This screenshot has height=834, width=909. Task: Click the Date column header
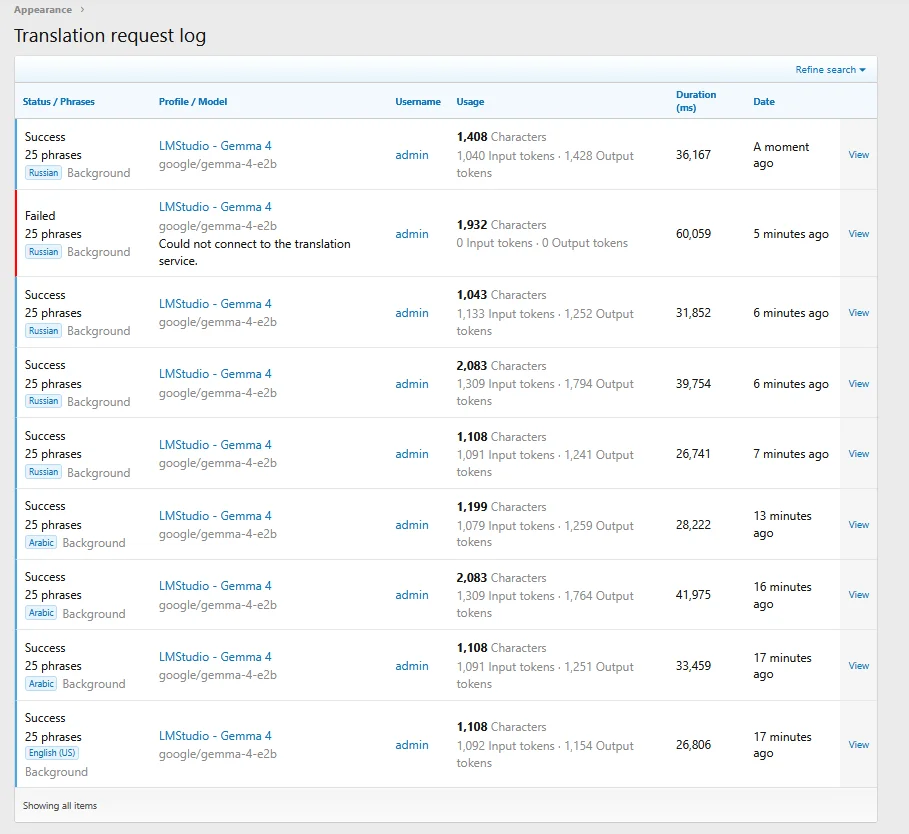point(764,101)
